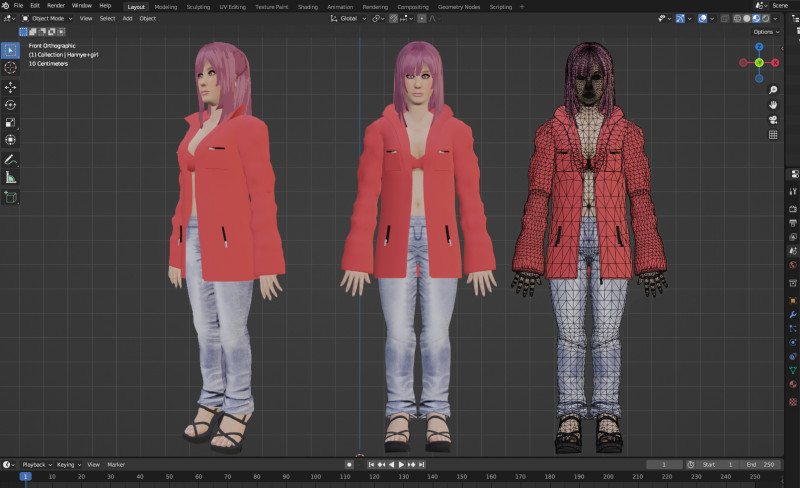Click the Add Cube tool icon
The image size is (800, 488).
click(x=10, y=197)
